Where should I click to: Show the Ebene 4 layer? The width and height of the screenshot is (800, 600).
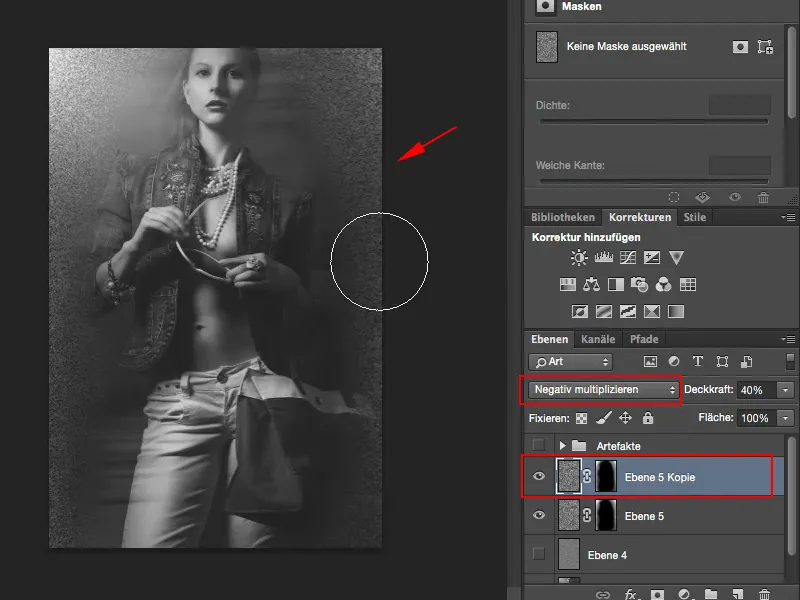point(540,554)
